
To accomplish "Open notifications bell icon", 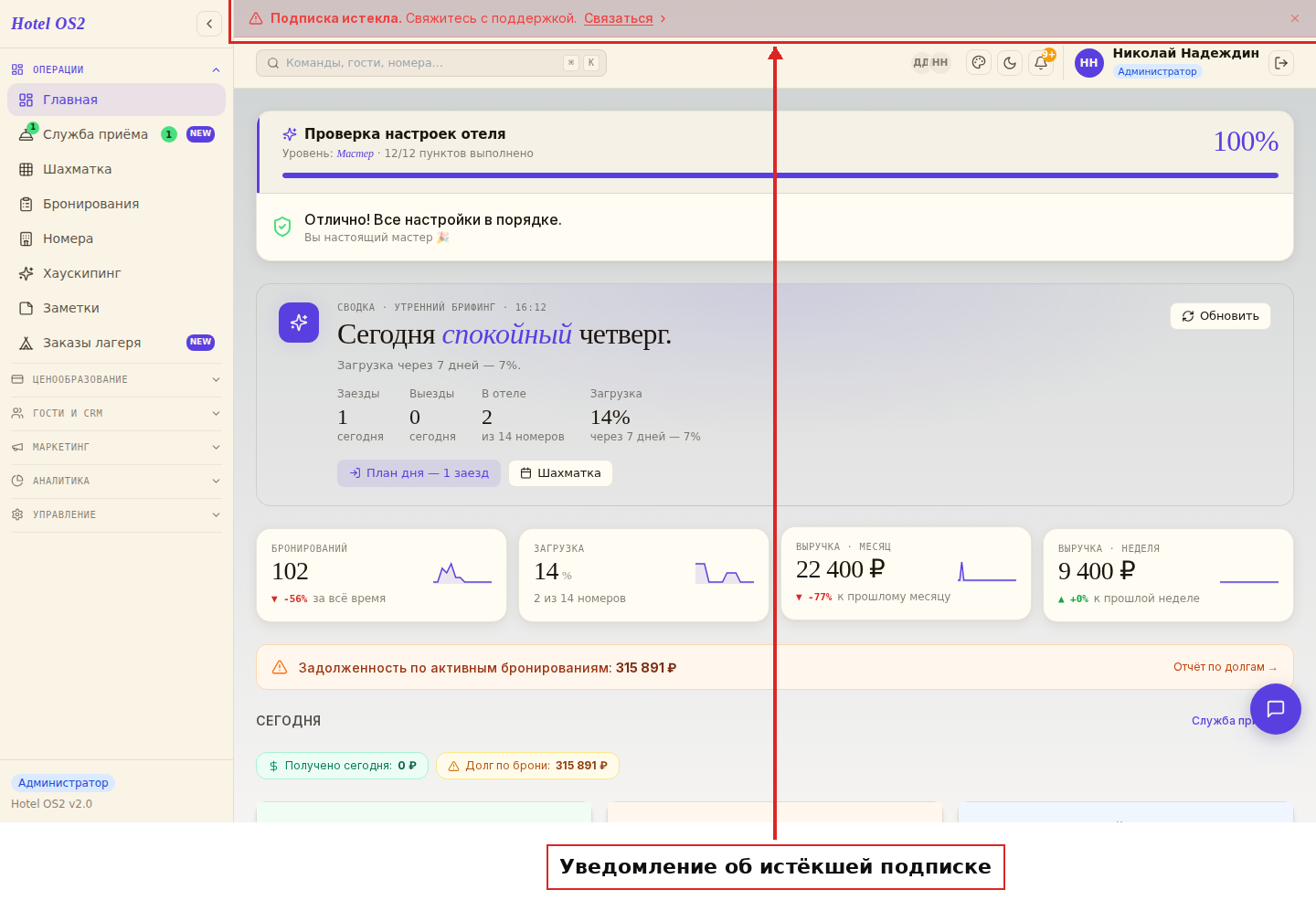I will coord(1041,63).
